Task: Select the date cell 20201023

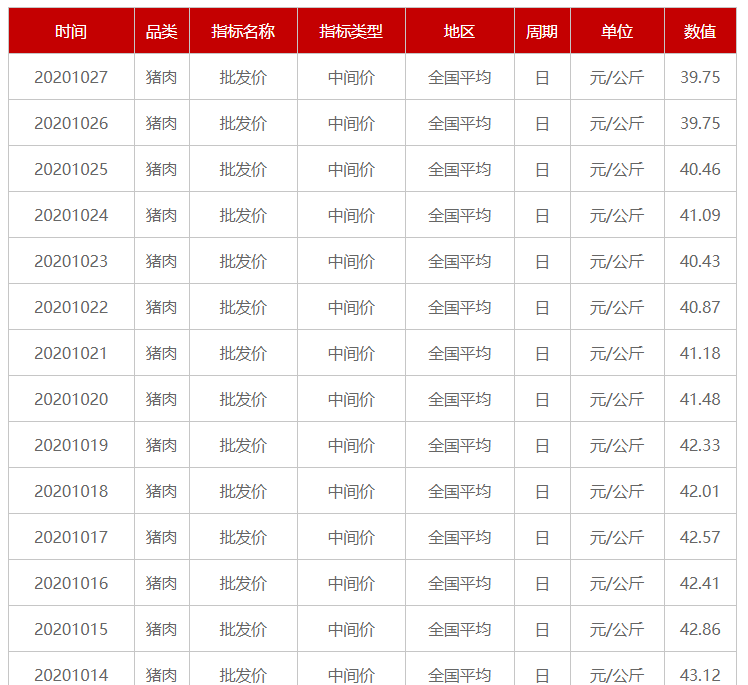Action: (71, 261)
